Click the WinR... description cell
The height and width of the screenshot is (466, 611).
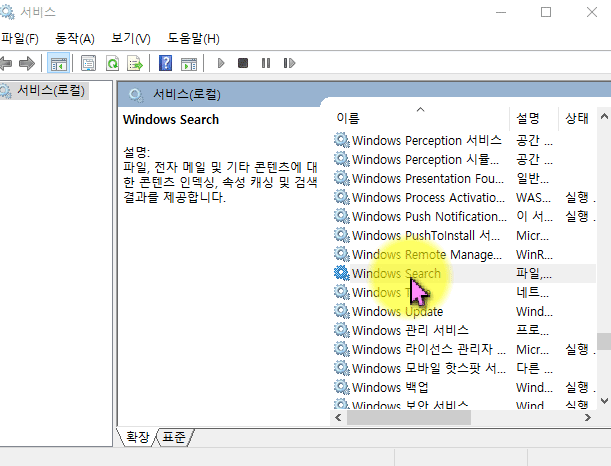[534, 255]
